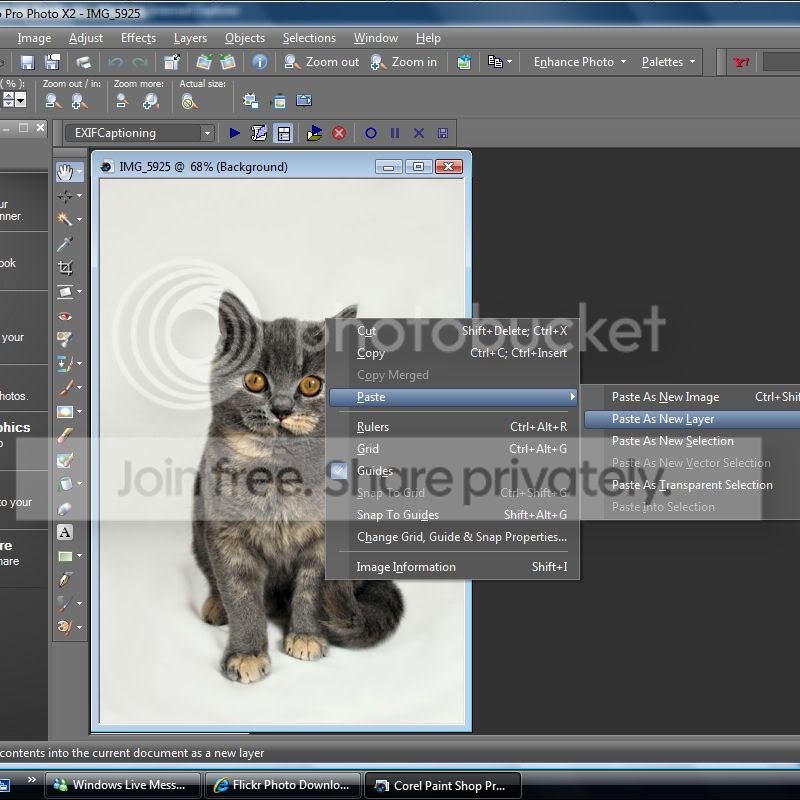Open Flickr Photo Download taskbar button
Viewport: 800px width, 800px height.
coord(282,785)
